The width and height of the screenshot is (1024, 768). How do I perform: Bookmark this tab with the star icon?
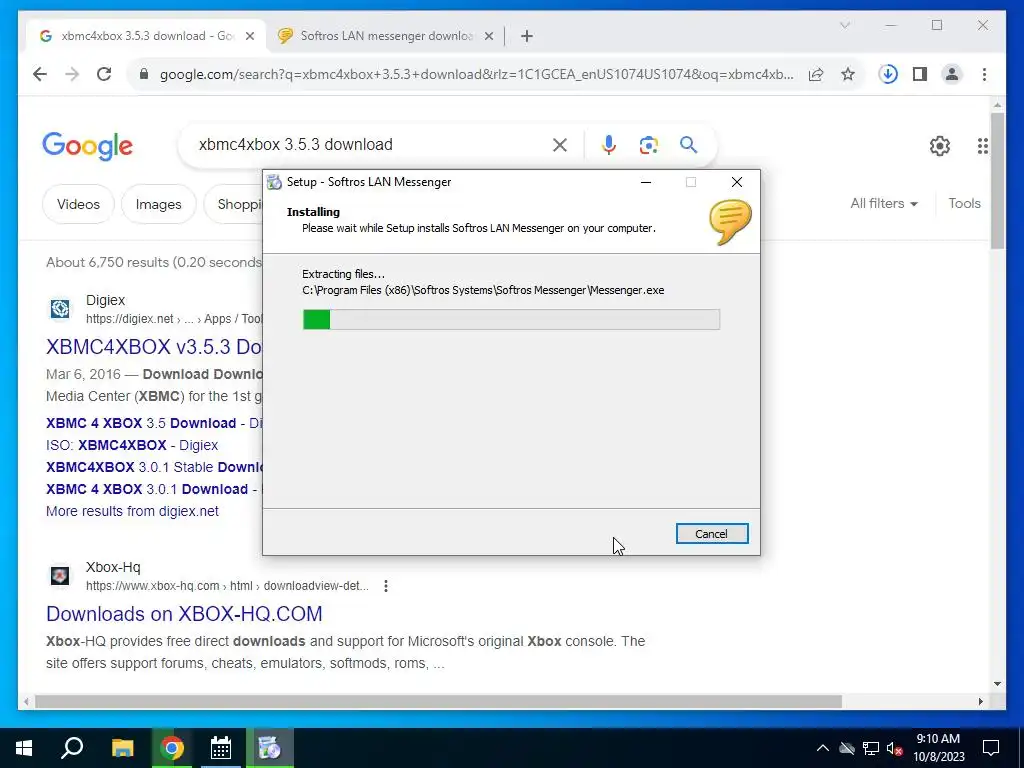[x=848, y=74]
